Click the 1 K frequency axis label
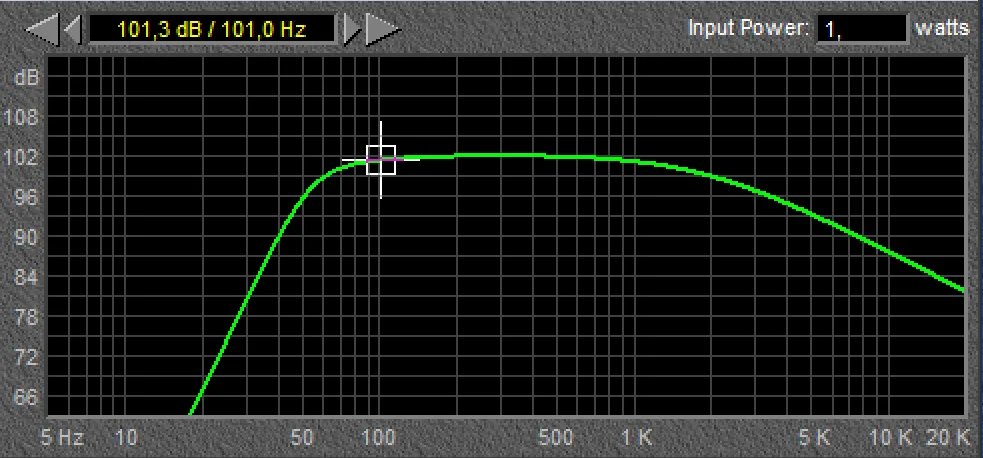The width and height of the screenshot is (983, 458). [x=636, y=437]
